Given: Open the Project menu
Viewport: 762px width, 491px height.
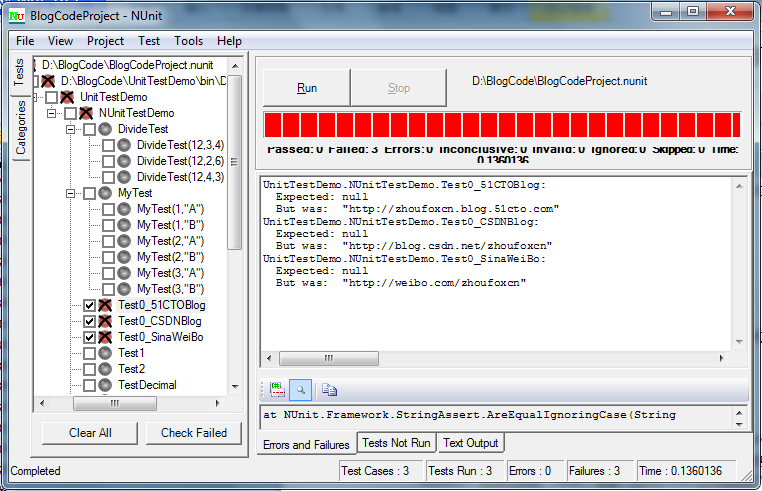Looking at the screenshot, I should coord(105,41).
